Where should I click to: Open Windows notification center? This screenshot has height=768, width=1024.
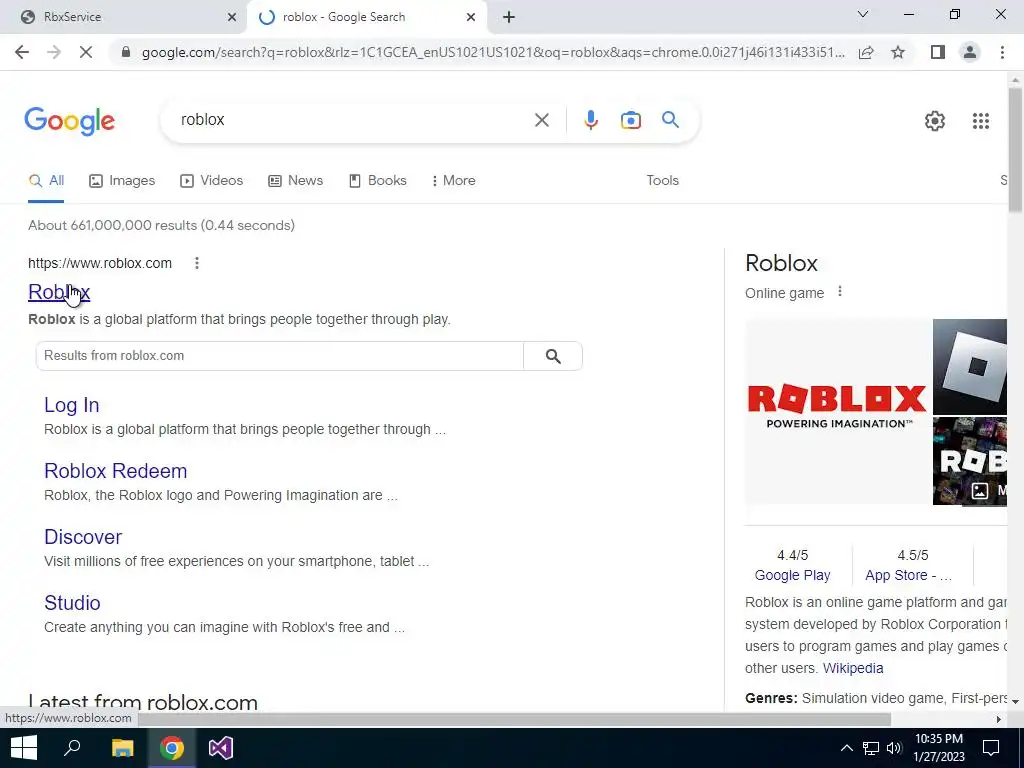click(x=991, y=748)
